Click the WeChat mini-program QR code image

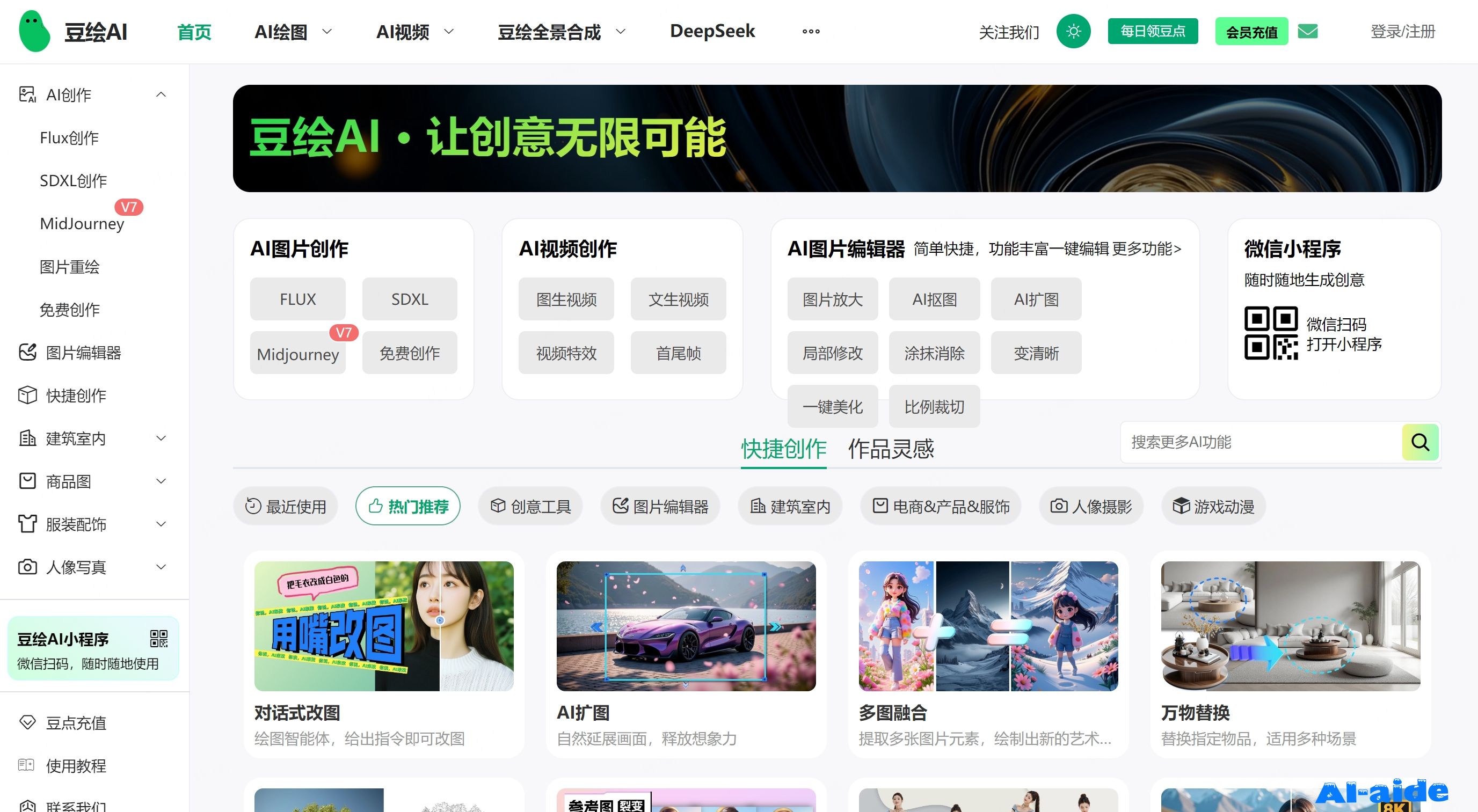pyautogui.click(x=1271, y=333)
